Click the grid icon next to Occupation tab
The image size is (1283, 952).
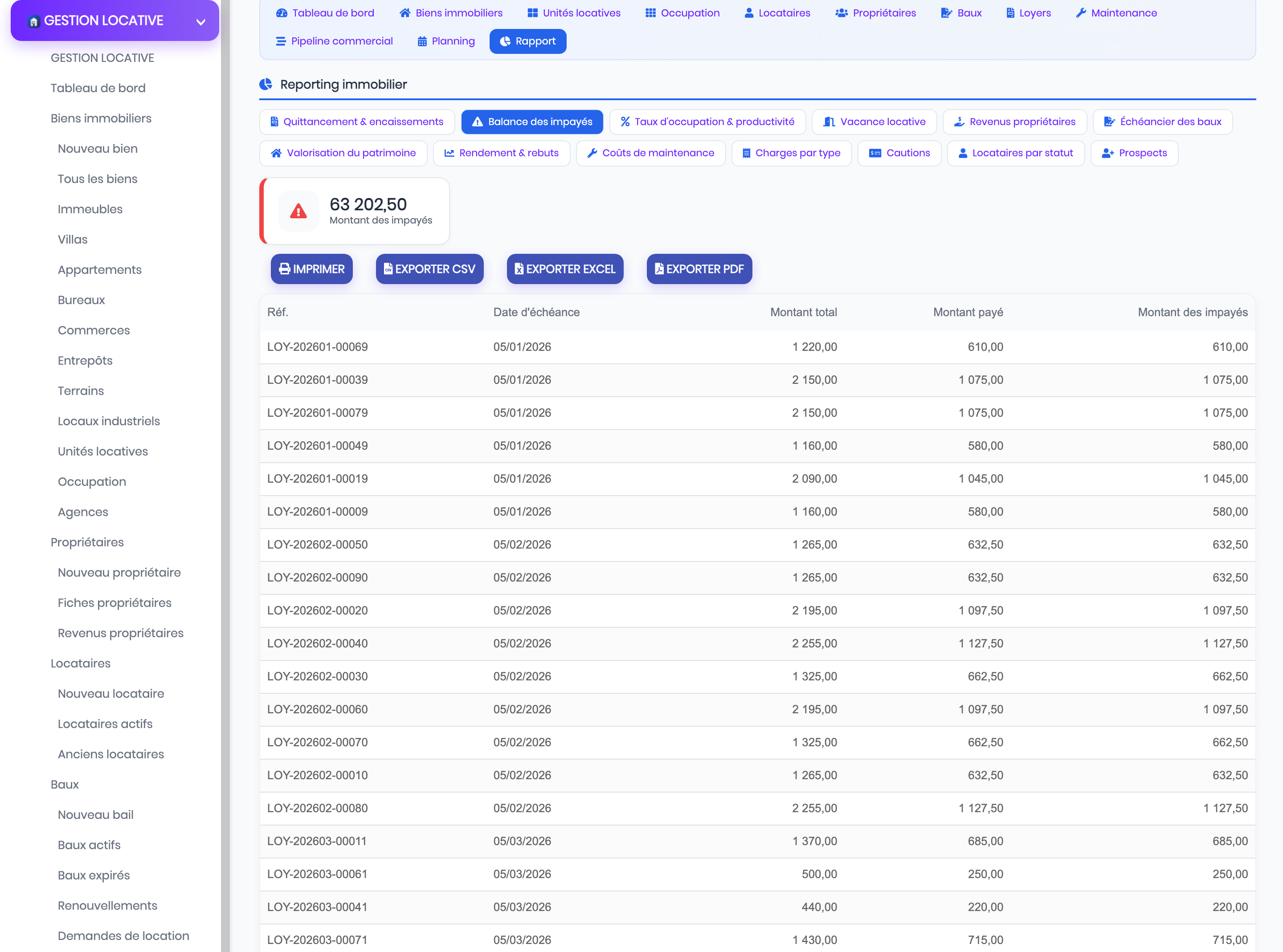point(651,12)
